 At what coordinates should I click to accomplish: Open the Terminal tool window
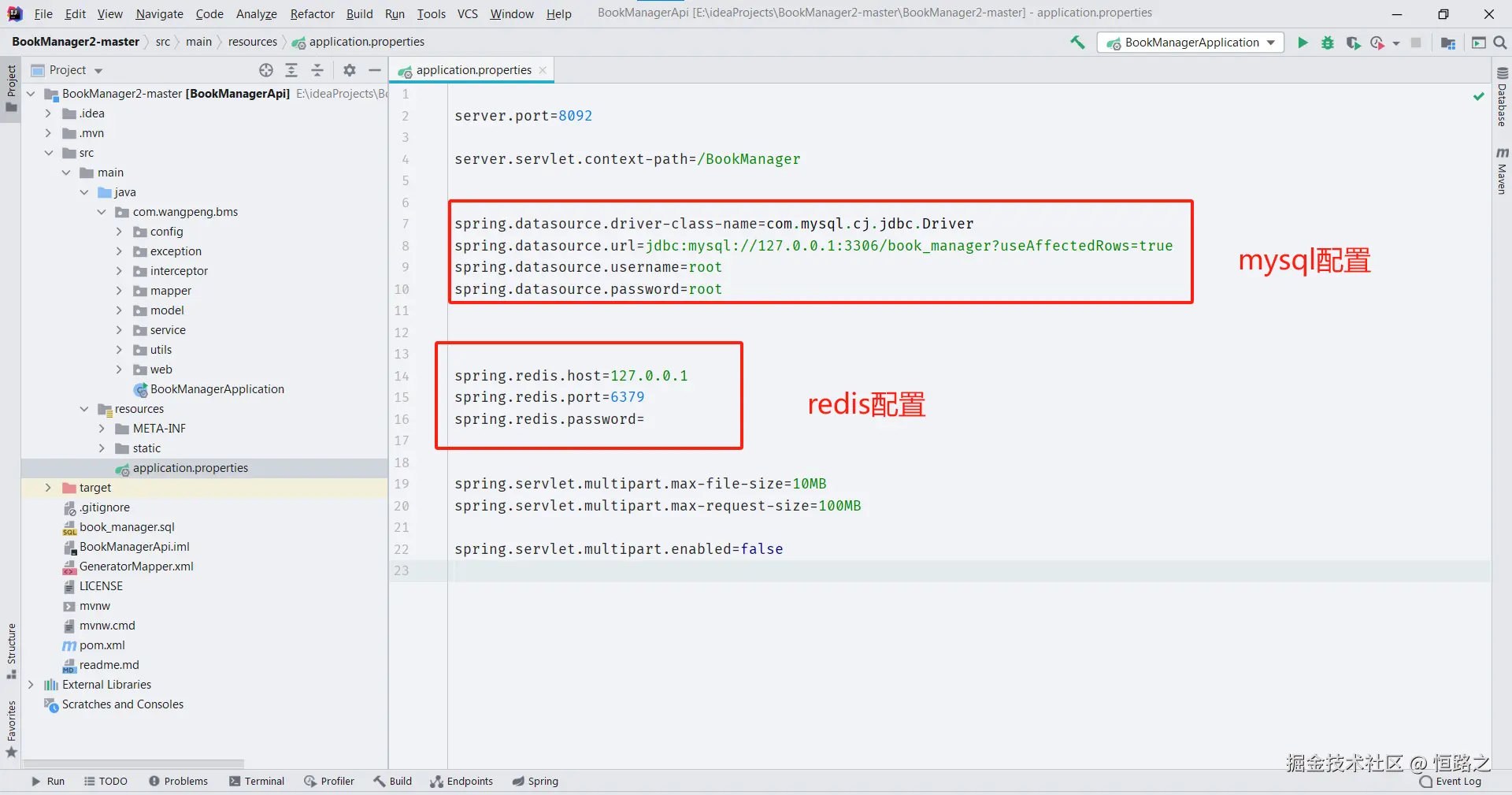257,782
